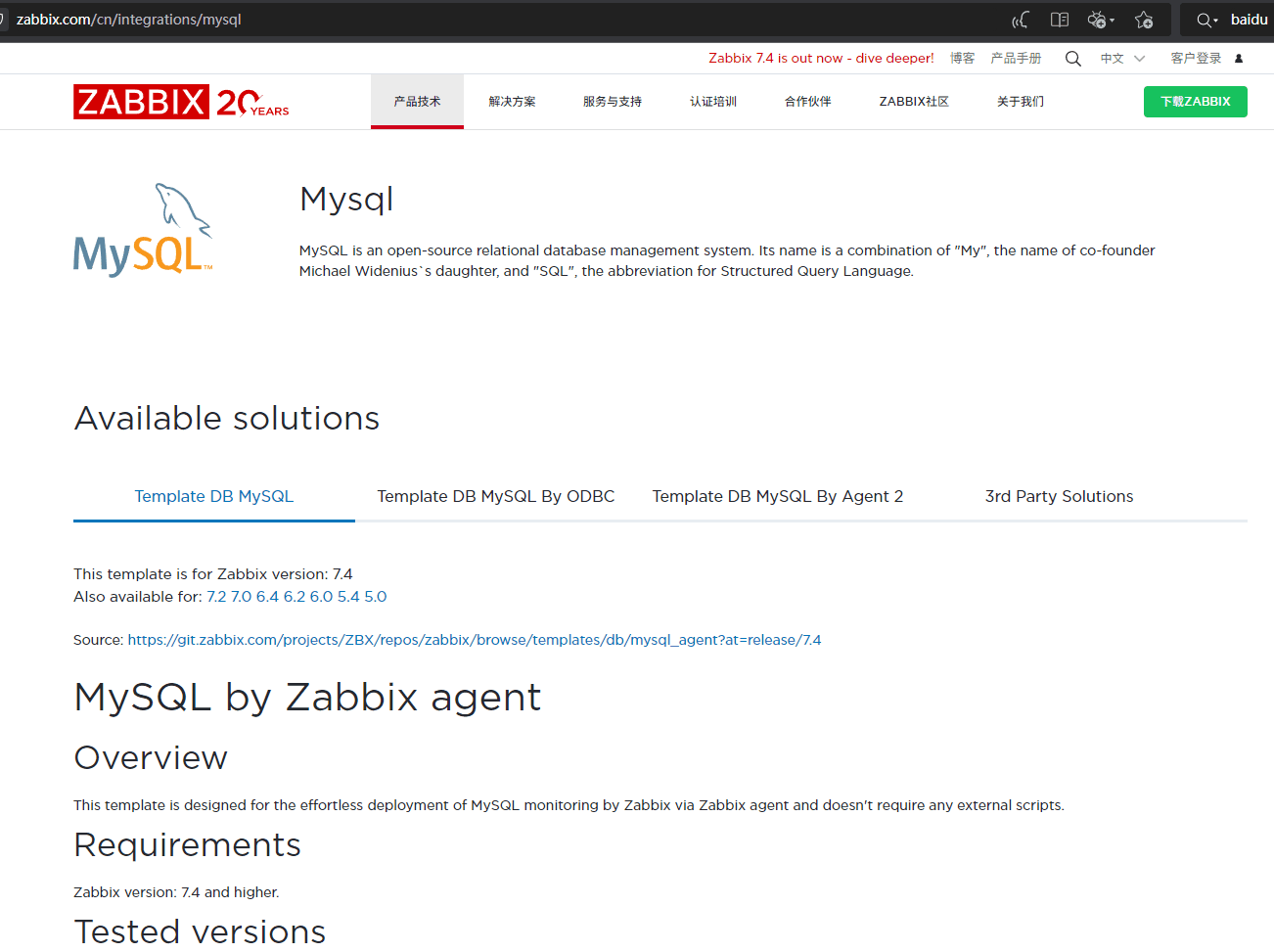Click the Requirements heading
This screenshot has width=1274, height=952.
click(x=188, y=845)
